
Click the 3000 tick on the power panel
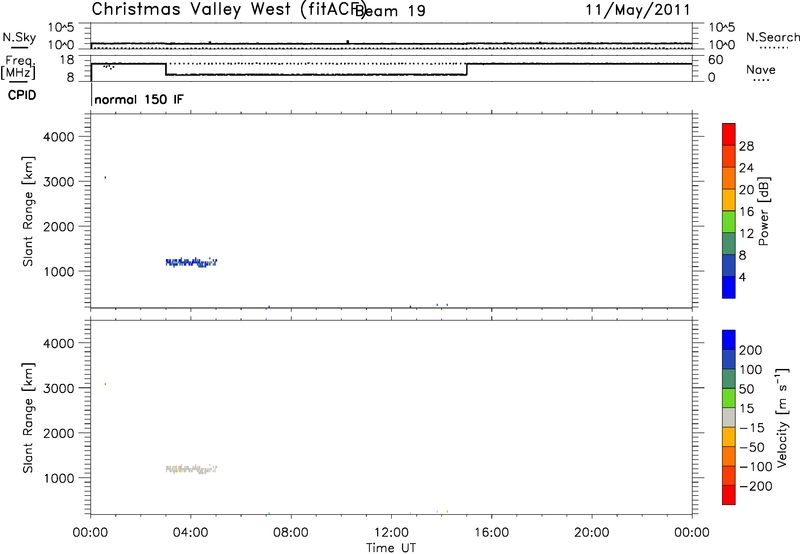coord(59,182)
